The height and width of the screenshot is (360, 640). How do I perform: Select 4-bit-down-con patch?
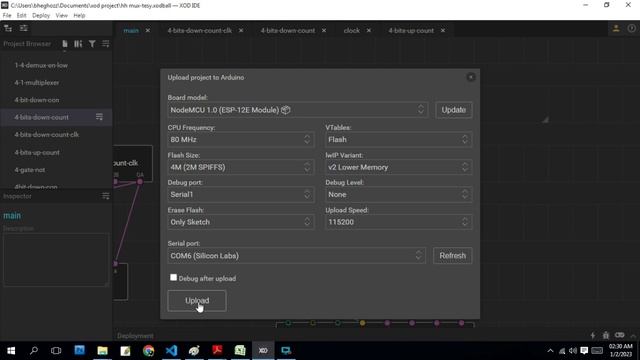(x=37, y=100)
